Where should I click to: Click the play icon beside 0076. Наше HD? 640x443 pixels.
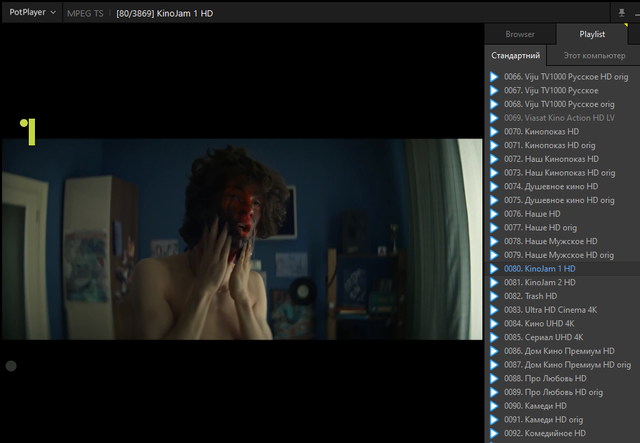494,214
